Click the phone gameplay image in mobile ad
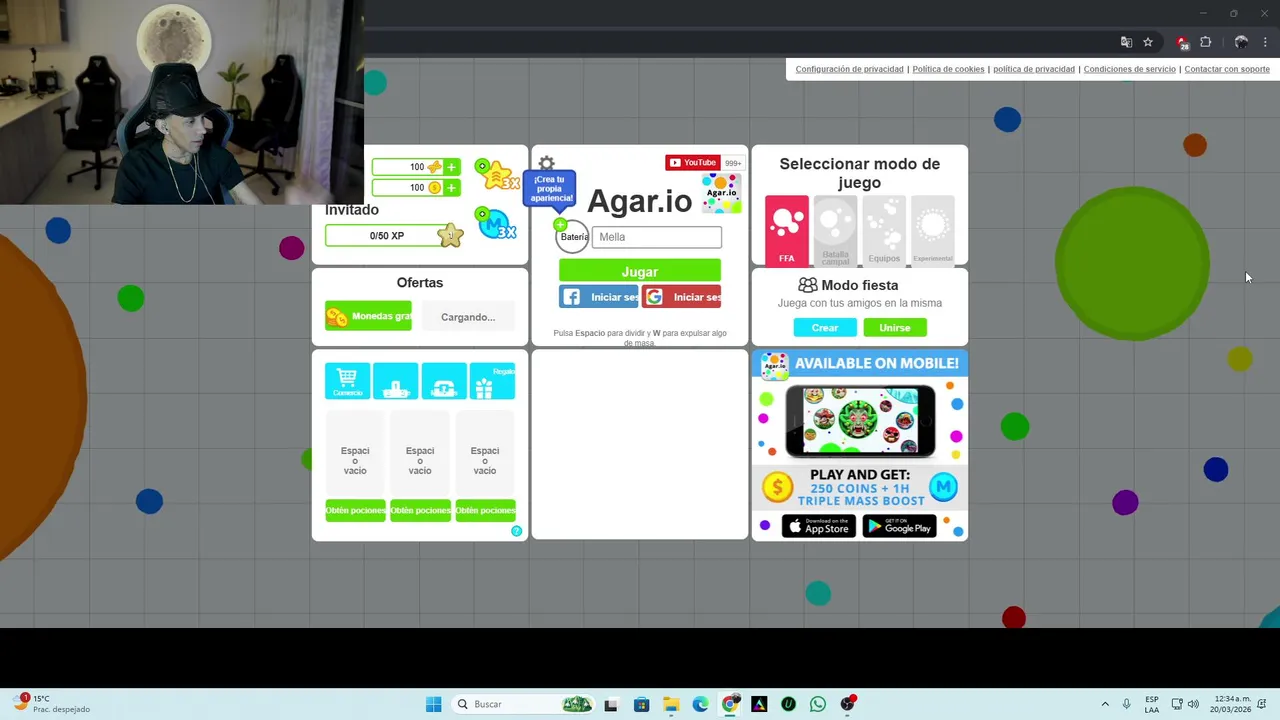The height and width of the screenshot is (720, 1280). point(860,420)
